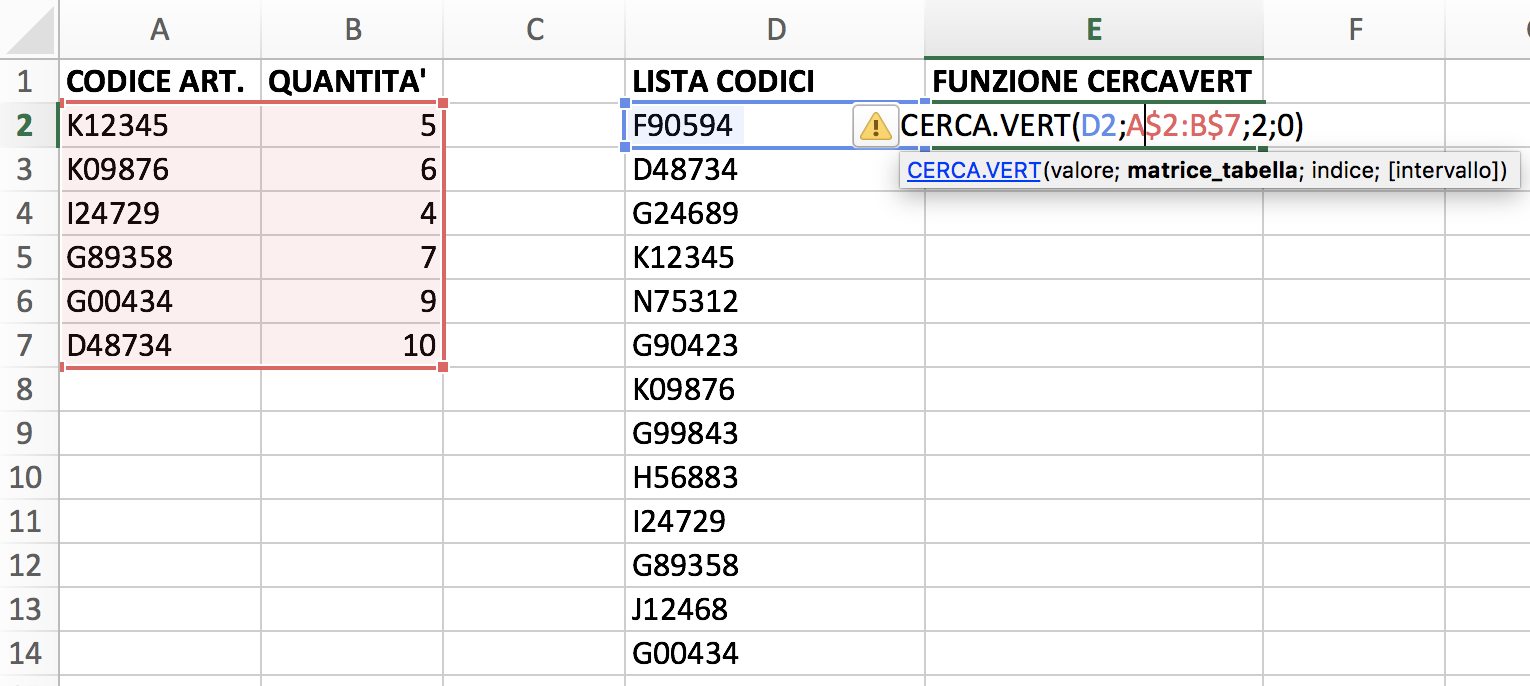Click the CODICE ART. header cell

point(160,81)
